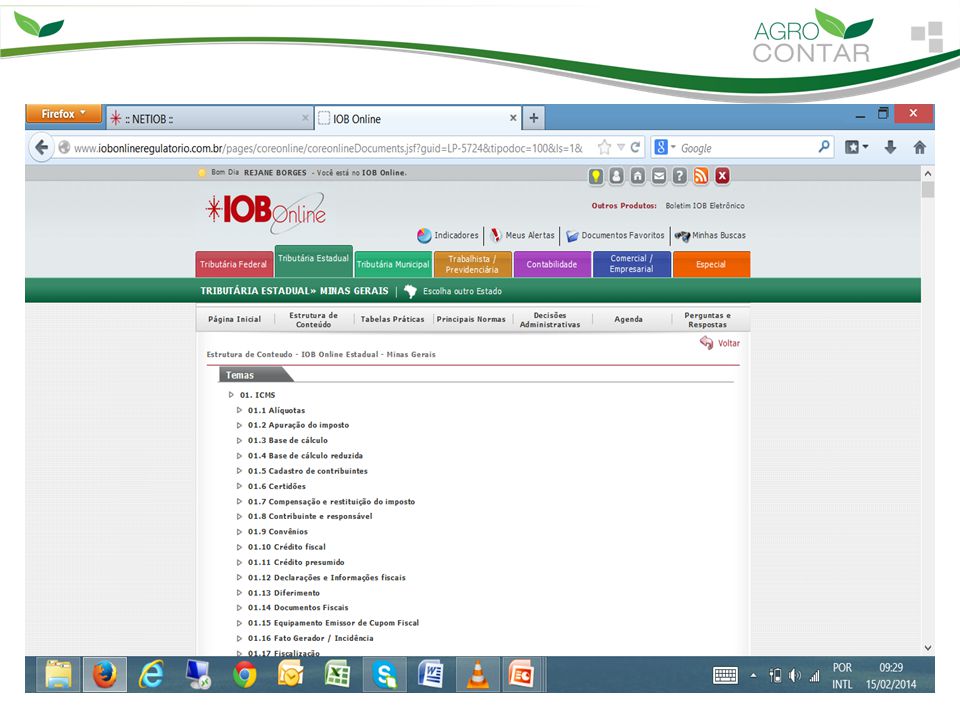Open the Meus Alertas icon
Image resolution: width=960 pixels, height=720 pixels.
click(495, 235)
